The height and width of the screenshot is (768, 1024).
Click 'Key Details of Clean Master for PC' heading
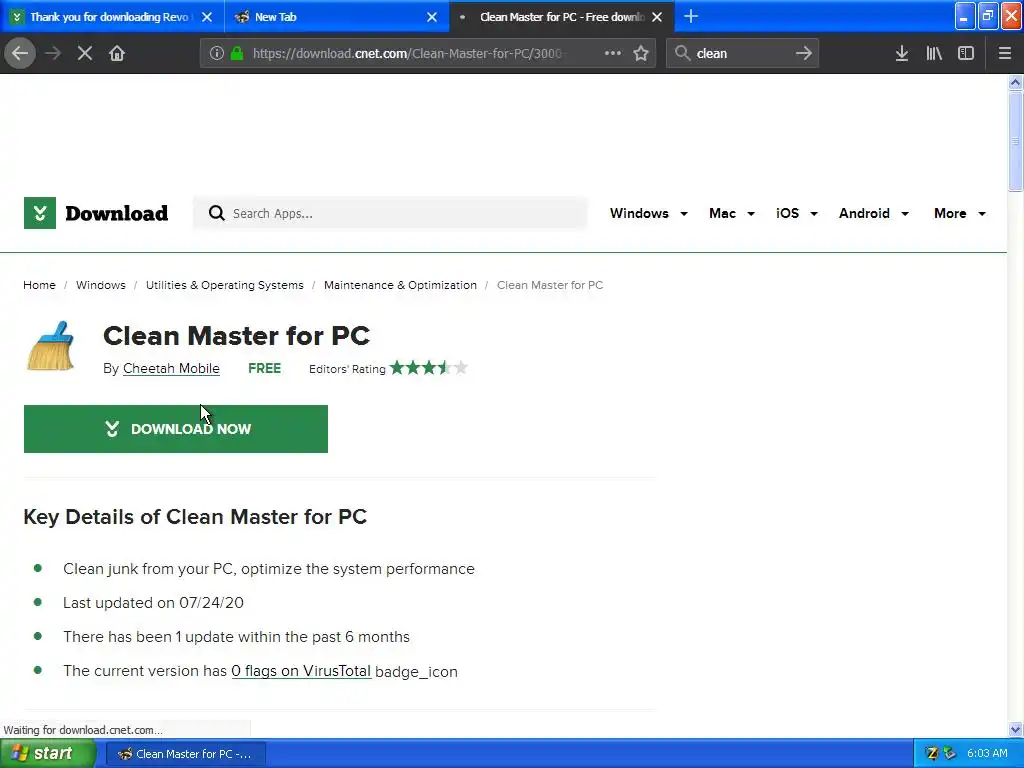(x=195, y=517)
